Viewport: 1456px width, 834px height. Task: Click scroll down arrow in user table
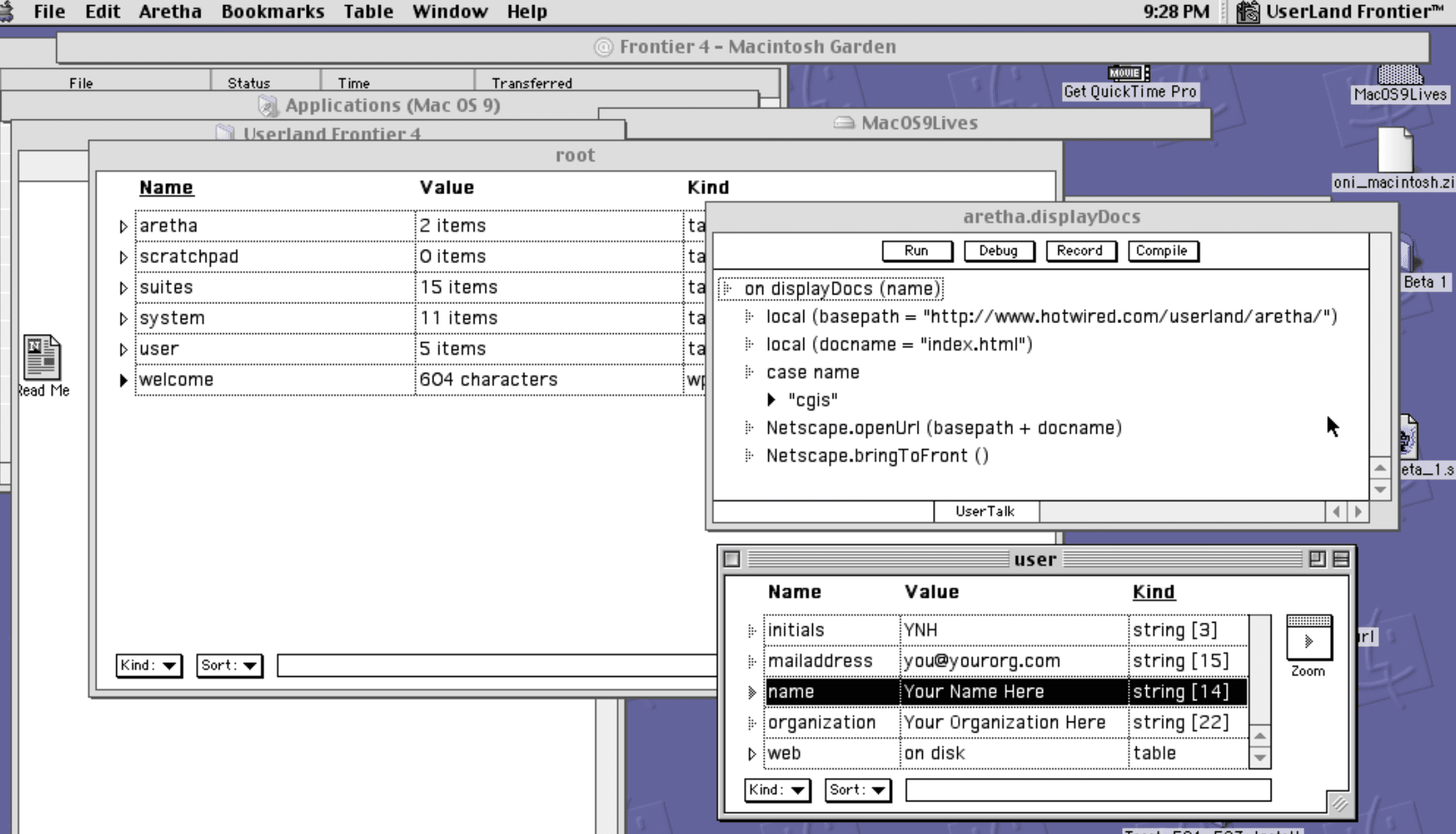pyautogui.click(x=1260, y=758)
